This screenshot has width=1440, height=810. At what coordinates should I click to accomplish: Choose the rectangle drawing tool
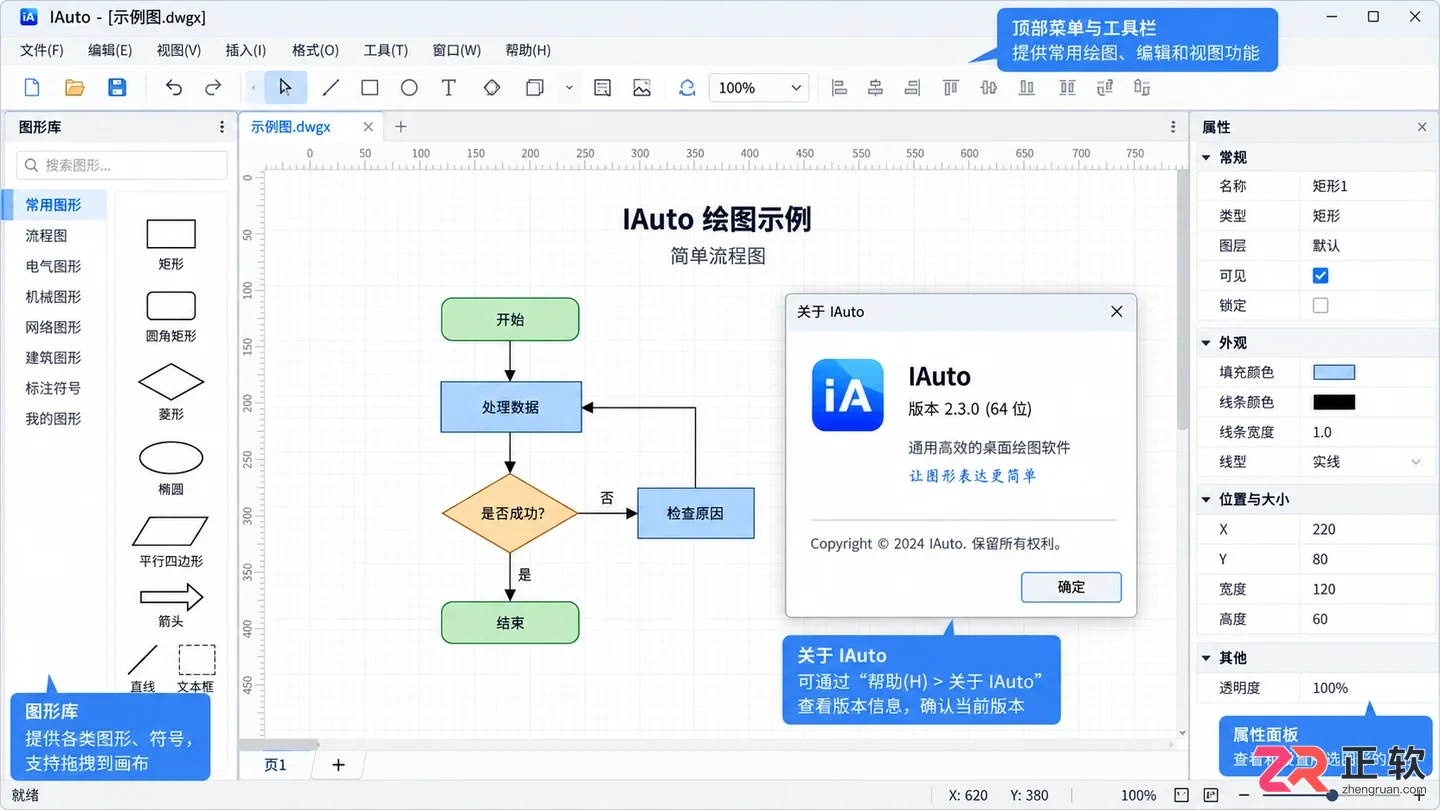click(370, 88)
